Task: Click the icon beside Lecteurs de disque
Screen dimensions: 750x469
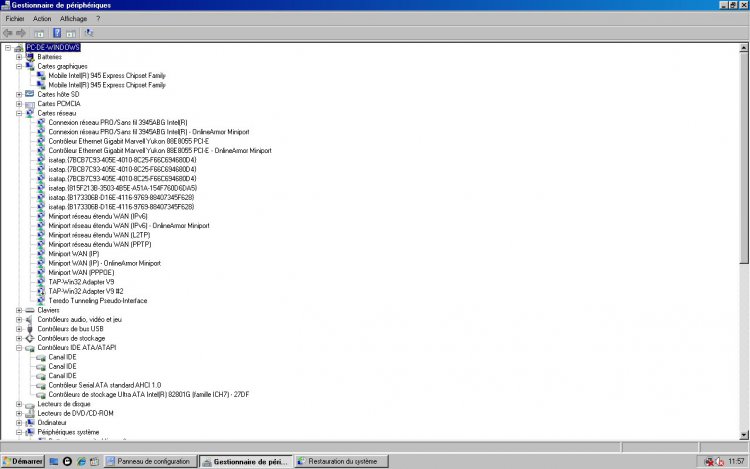Action: [x=30, y=404]
